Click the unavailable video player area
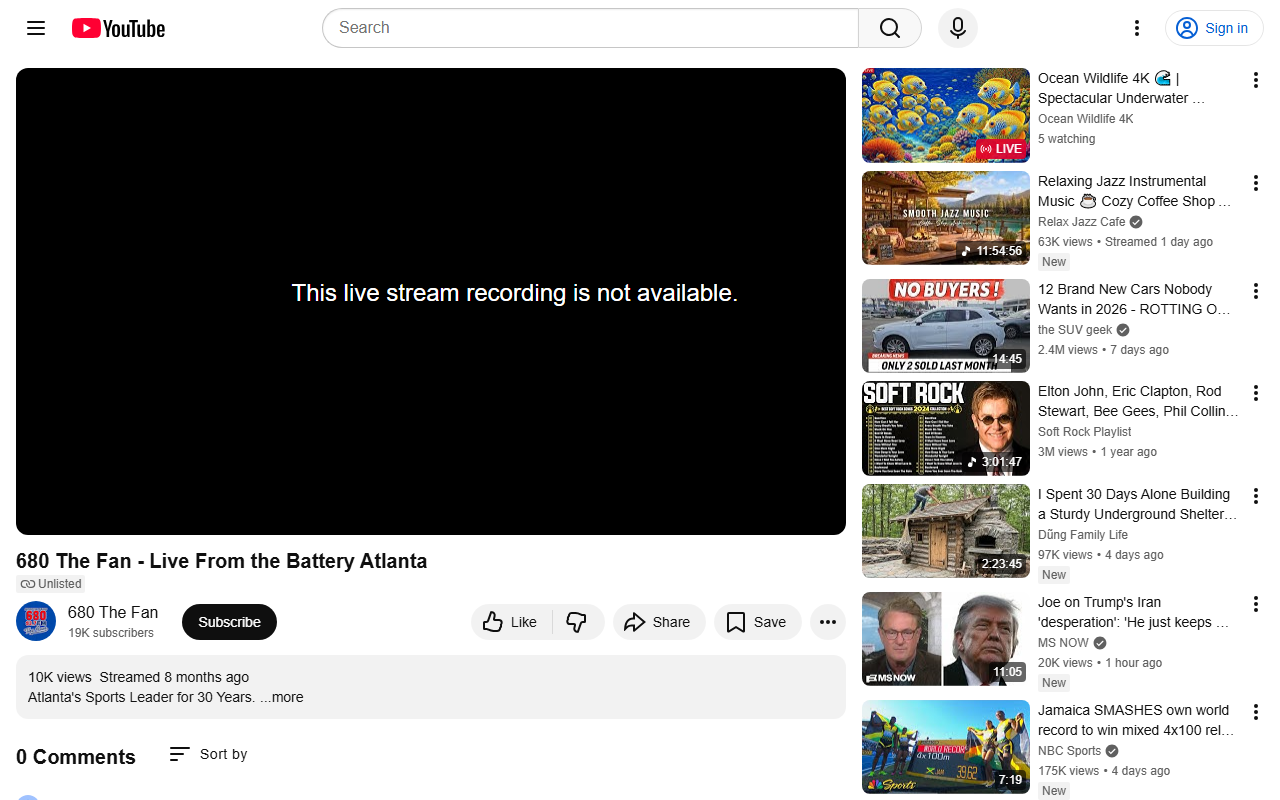This screenshot has width=1280, height=800. 431,301
